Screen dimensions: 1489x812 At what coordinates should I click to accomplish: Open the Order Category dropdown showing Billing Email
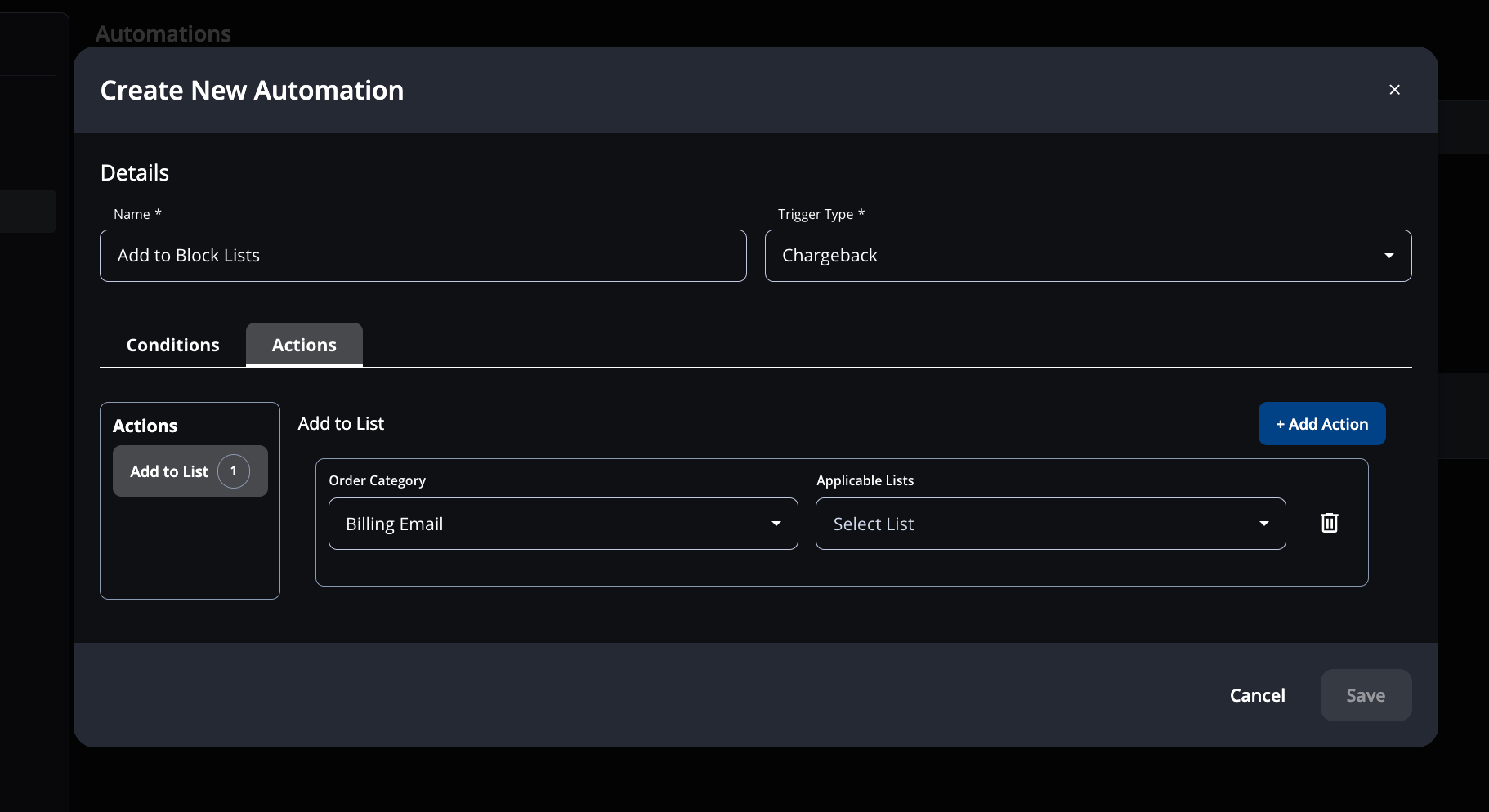[x=563, y=524]
